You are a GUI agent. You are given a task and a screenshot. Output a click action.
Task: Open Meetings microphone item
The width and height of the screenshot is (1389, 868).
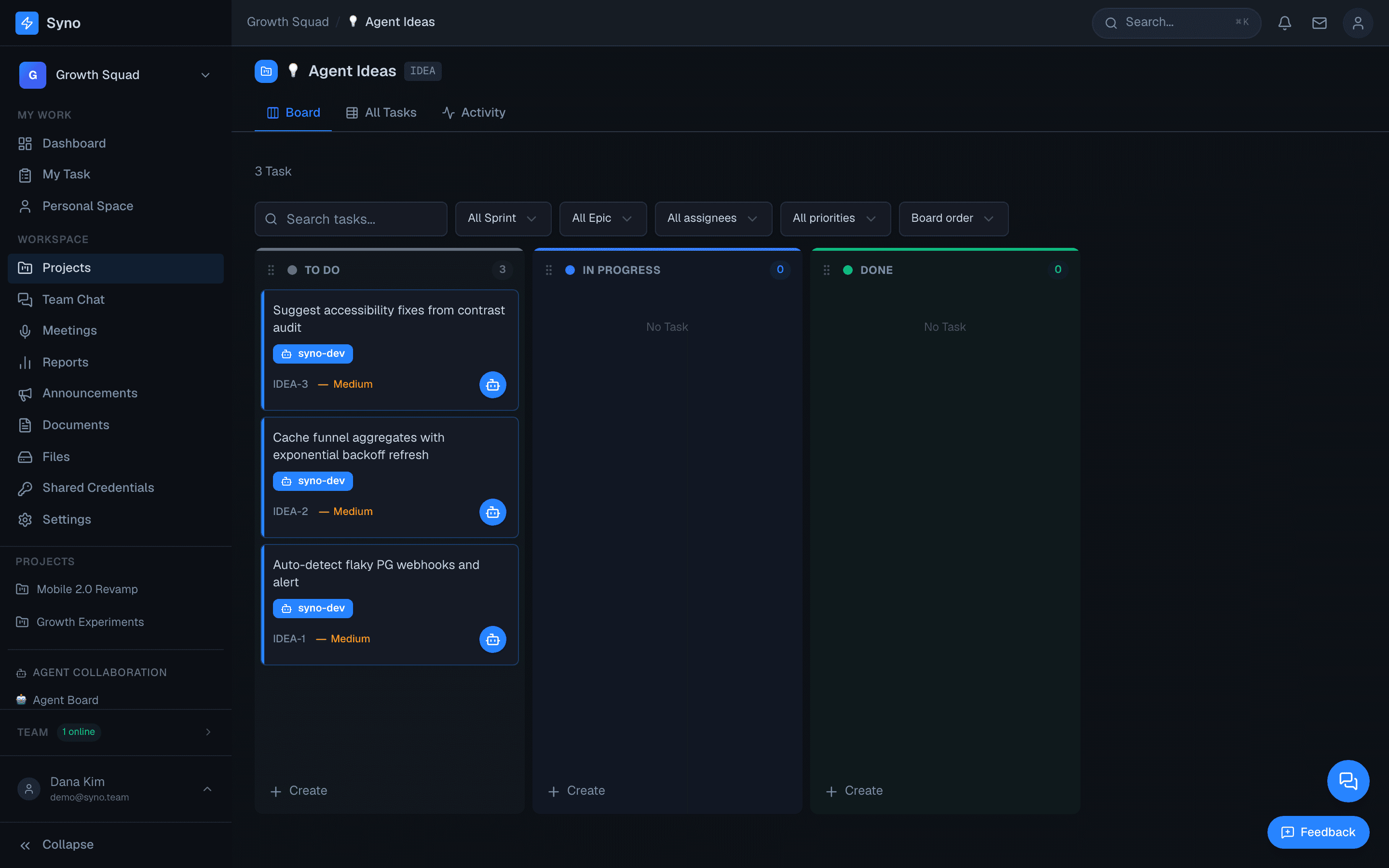point(116,331)
